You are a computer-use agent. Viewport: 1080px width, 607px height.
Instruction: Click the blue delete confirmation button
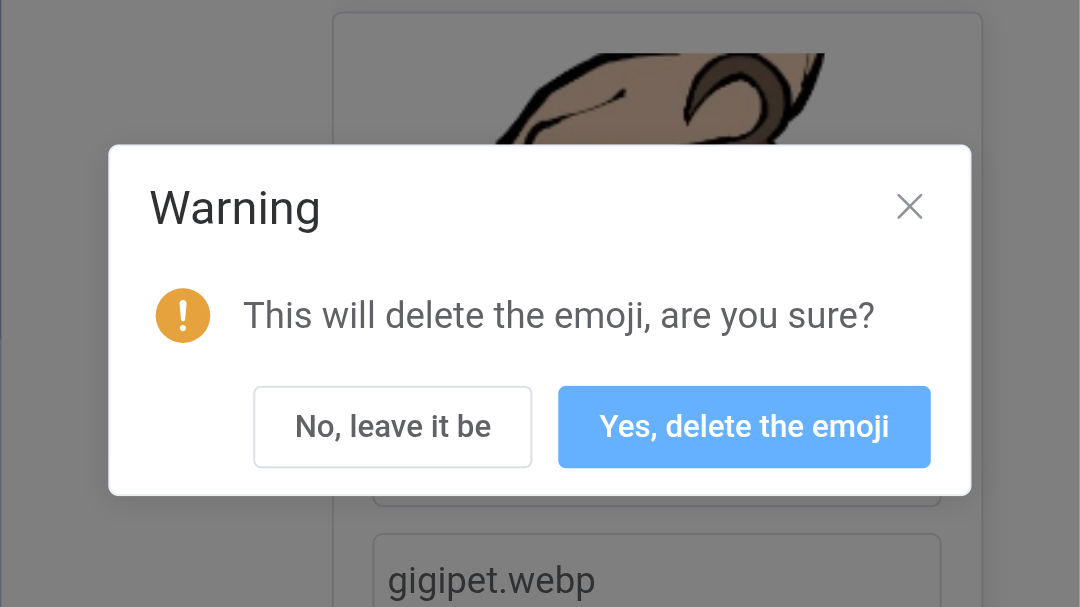744,427
